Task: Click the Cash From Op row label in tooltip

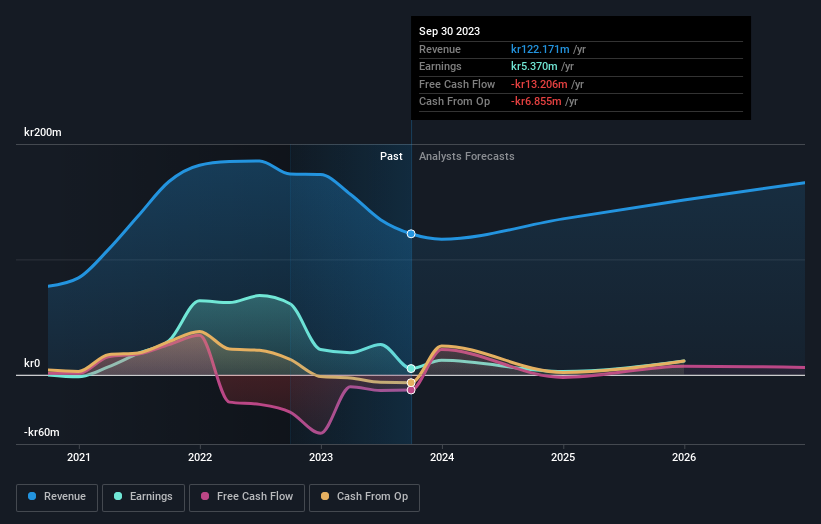Action: [454, 102]
